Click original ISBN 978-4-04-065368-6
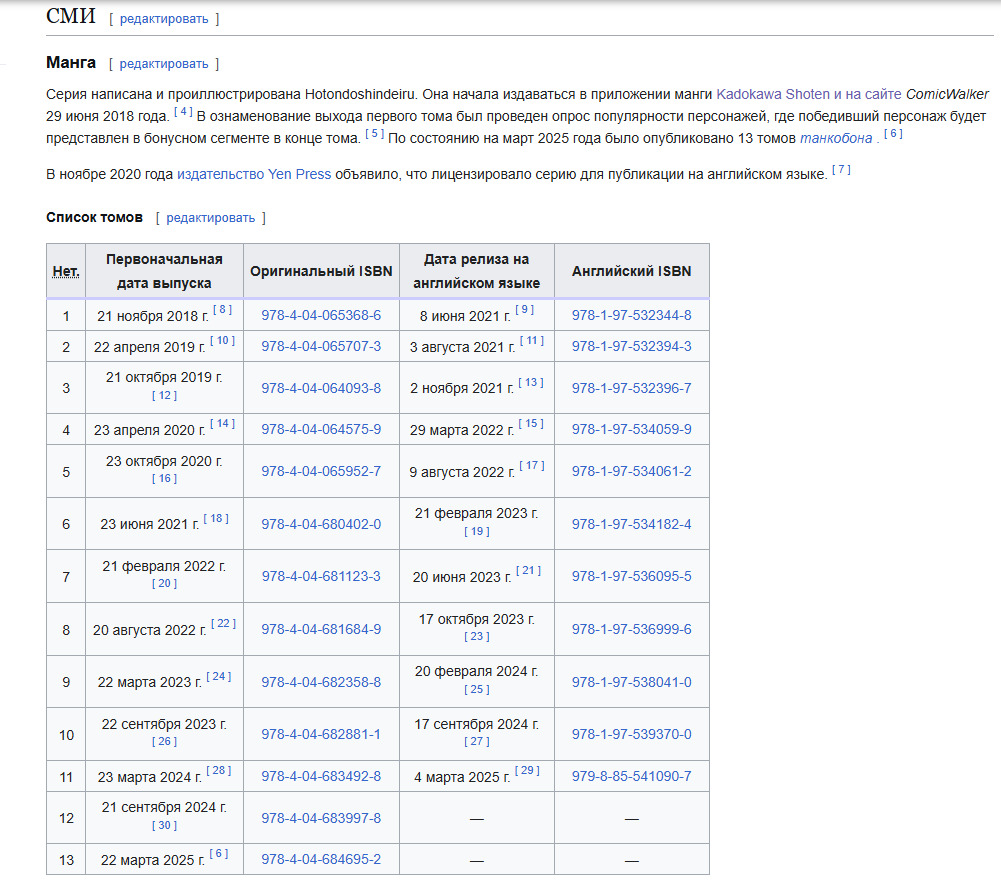The height and width of the screenshot is (887, 1001). coord(321,315)
